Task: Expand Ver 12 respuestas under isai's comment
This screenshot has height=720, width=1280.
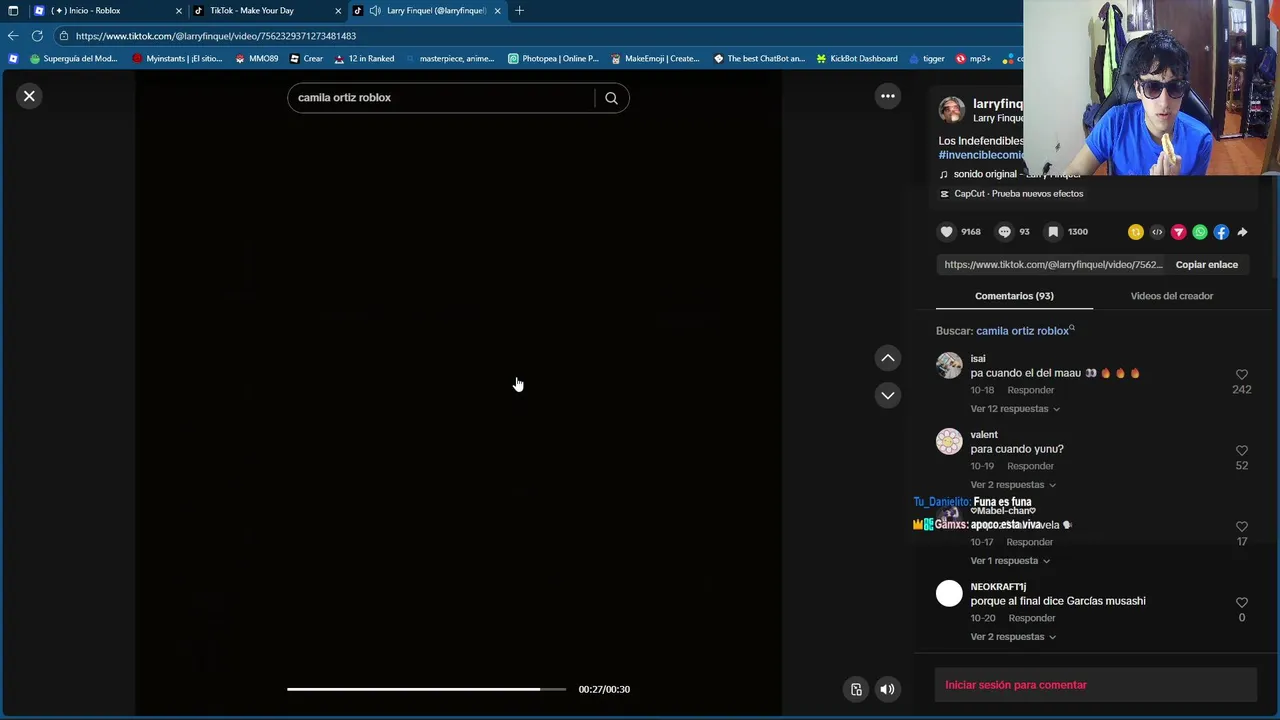Action: (1014, 409)
